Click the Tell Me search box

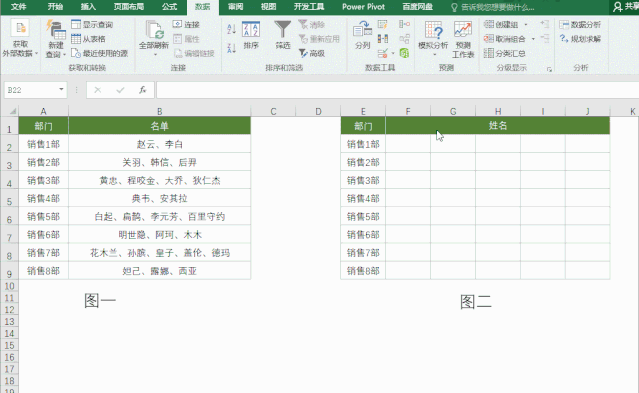pyautogui.click(x=492, y=7)
